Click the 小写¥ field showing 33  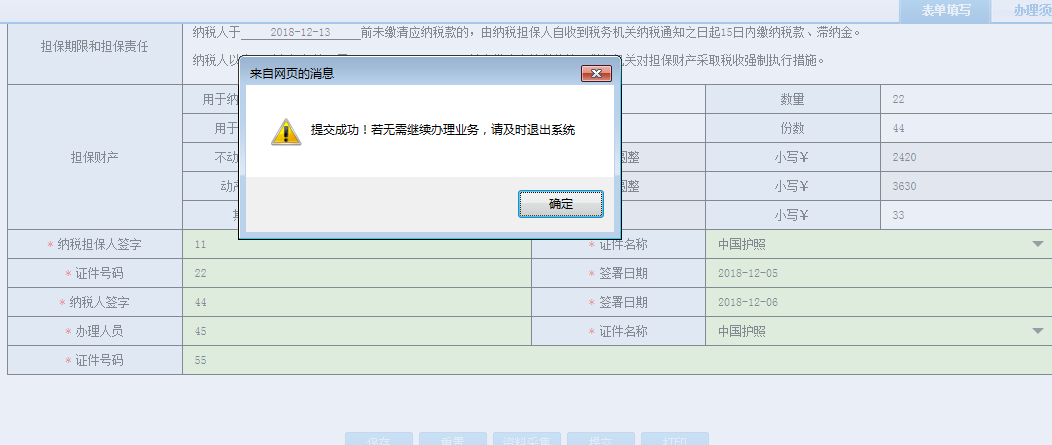coord(966,215)
